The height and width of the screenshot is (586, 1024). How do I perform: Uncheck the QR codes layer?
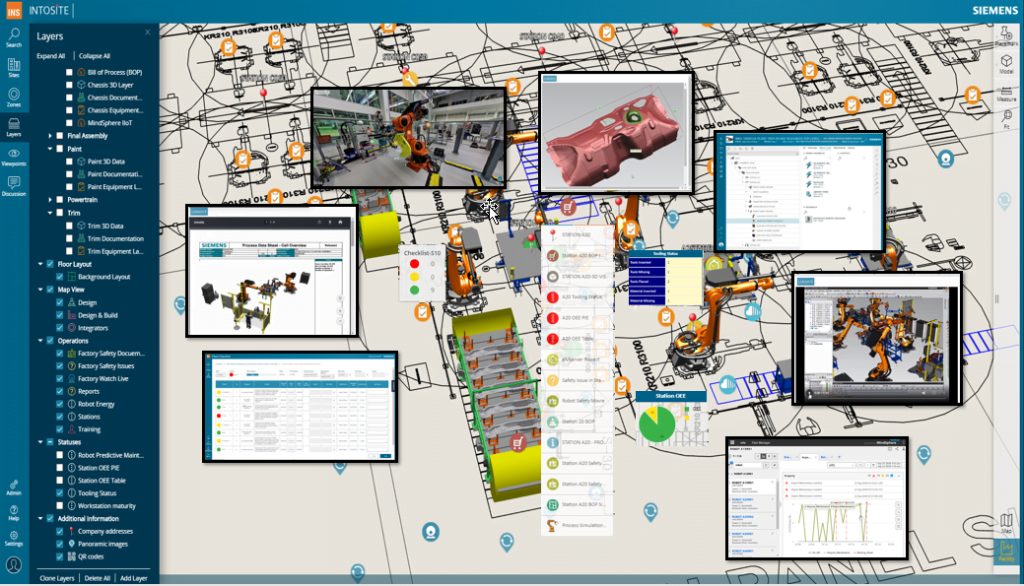tap(59, 557)
